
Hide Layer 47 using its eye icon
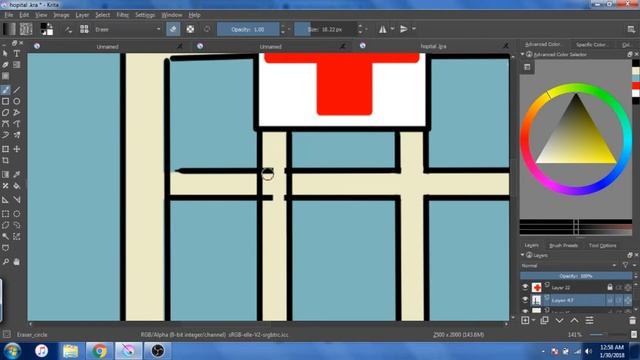click(525, 300)
